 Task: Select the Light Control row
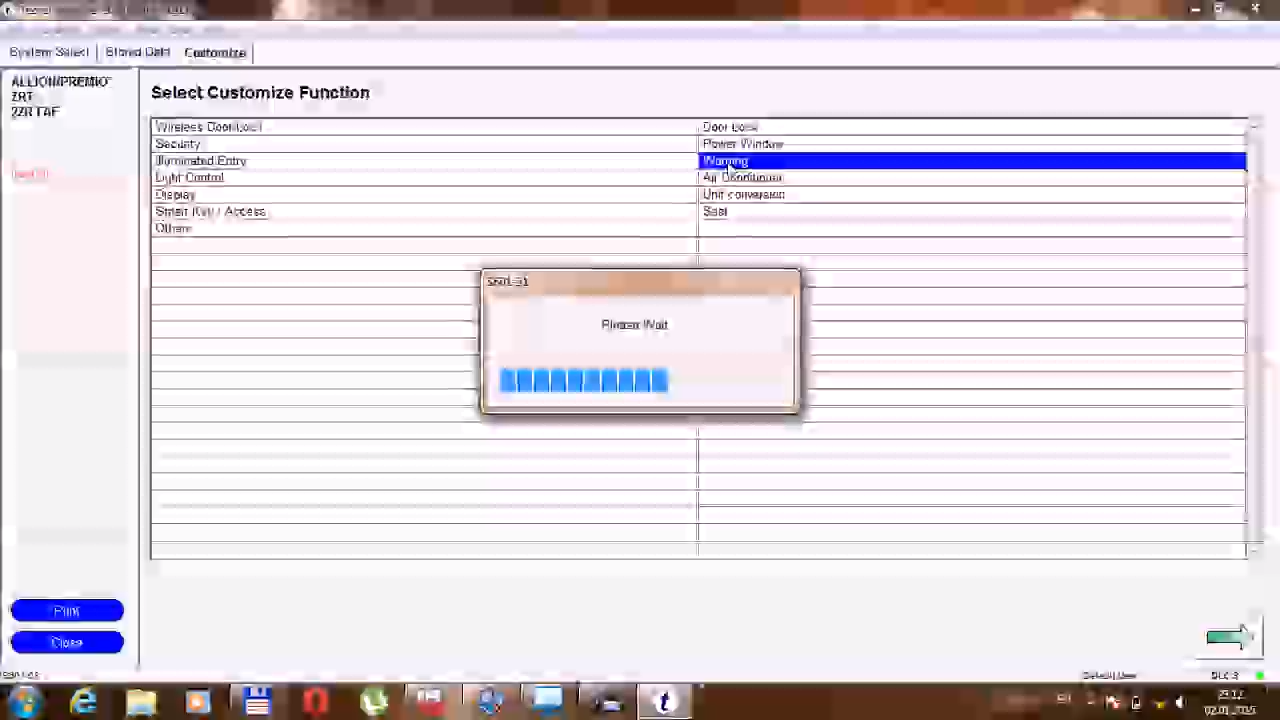[424, 178]
